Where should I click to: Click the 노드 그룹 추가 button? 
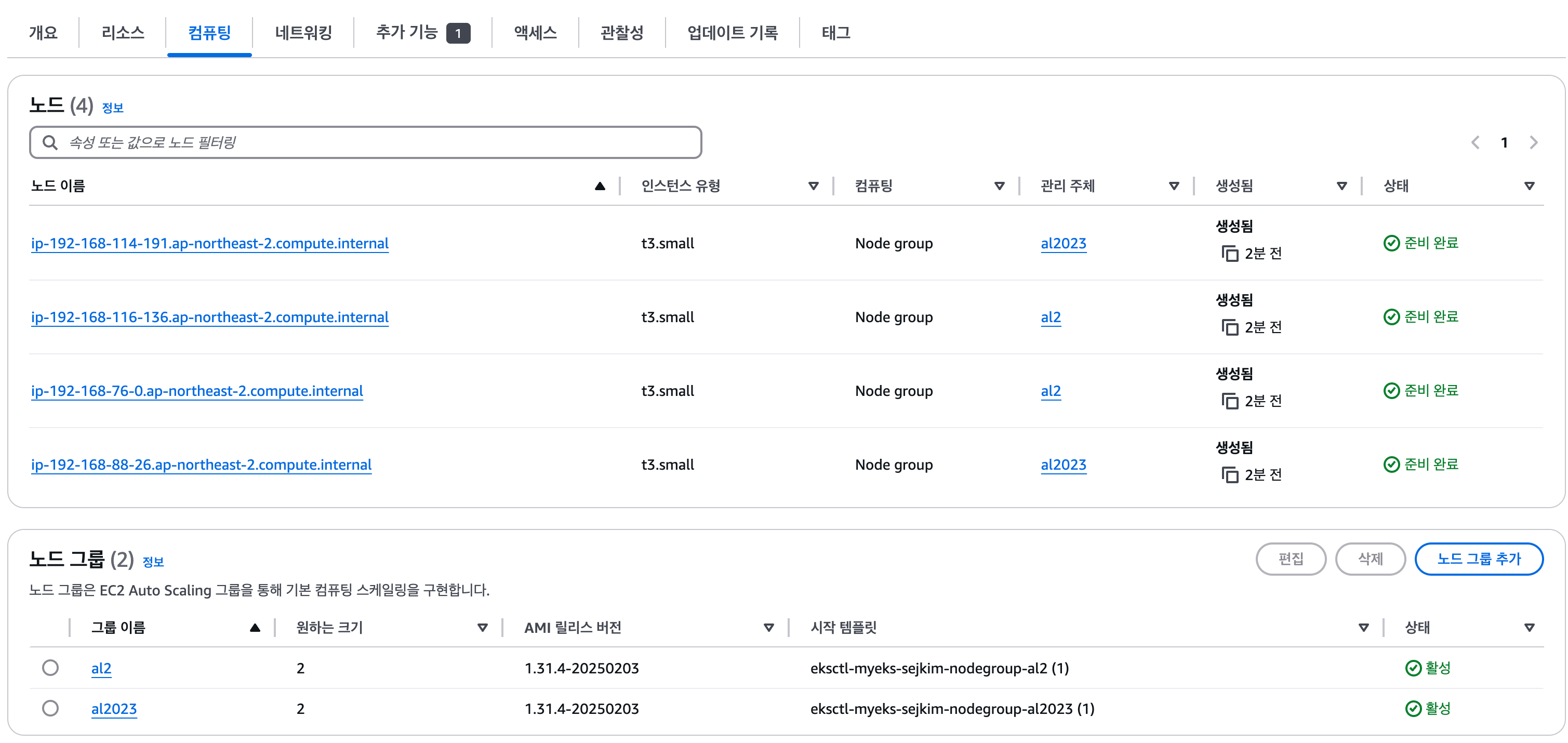(1479, 558)
